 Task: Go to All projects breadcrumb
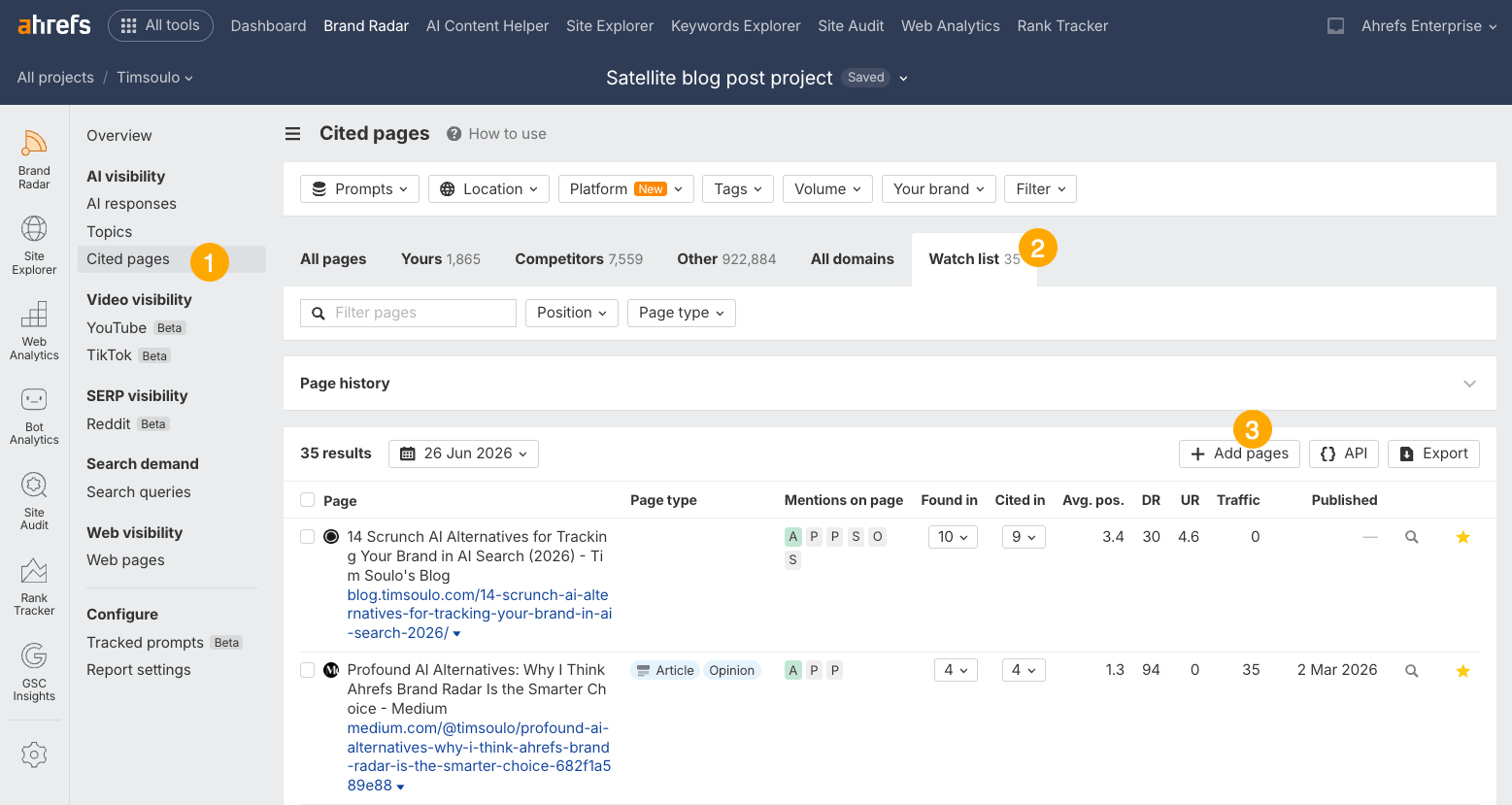tap(55, 78)
